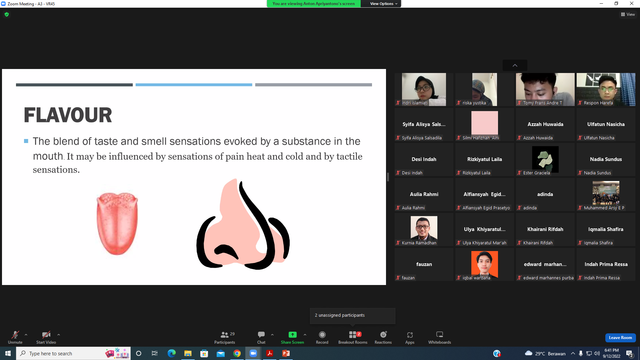The image size is (640, 360).
Task: Collapse gallery with the up chevron
Action: (515, 65)
